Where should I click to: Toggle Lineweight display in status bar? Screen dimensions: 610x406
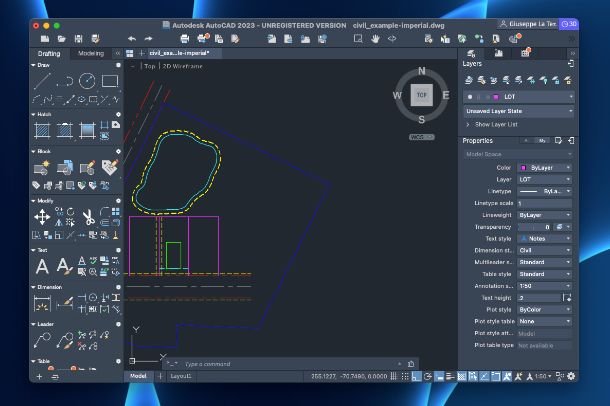pos(450,376)
